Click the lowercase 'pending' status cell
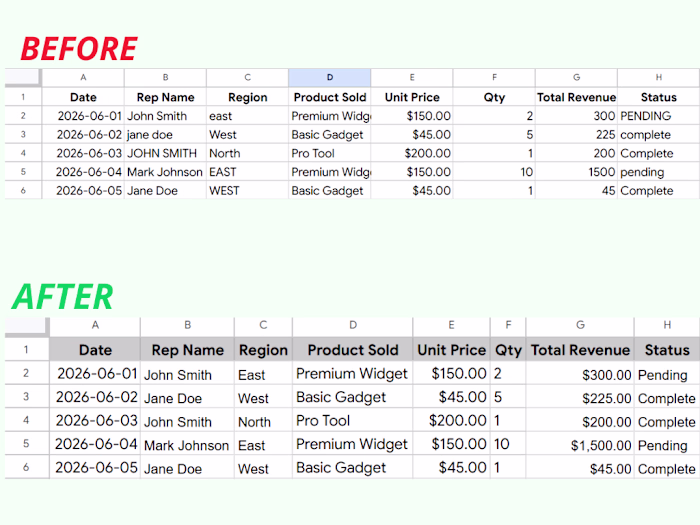Viewport: 700px width, 525px height. 659,172
